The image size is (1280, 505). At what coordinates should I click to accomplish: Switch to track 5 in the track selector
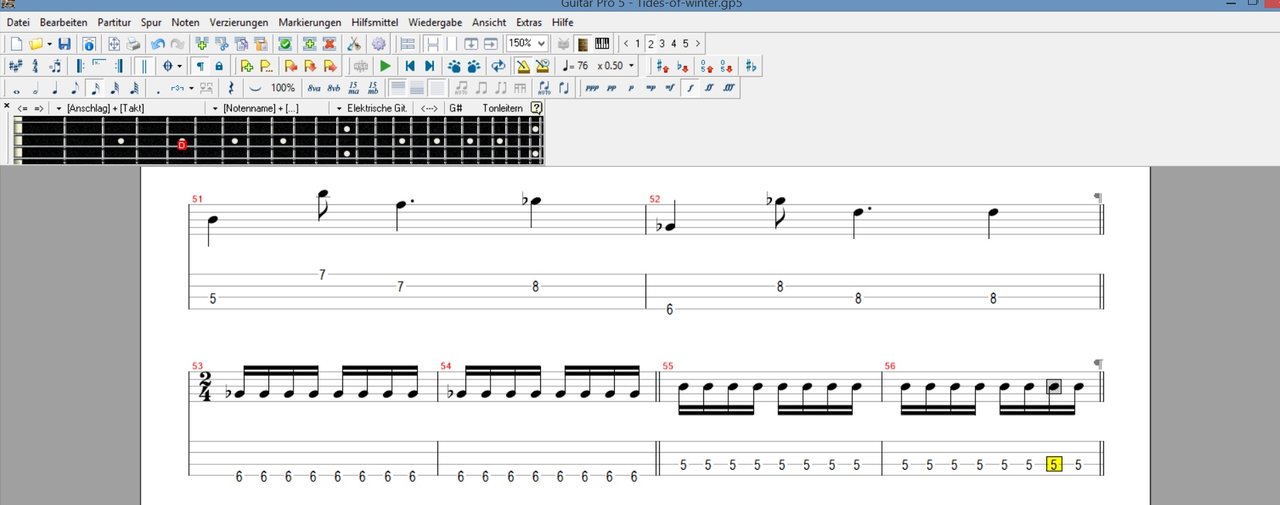coord(685,44)
